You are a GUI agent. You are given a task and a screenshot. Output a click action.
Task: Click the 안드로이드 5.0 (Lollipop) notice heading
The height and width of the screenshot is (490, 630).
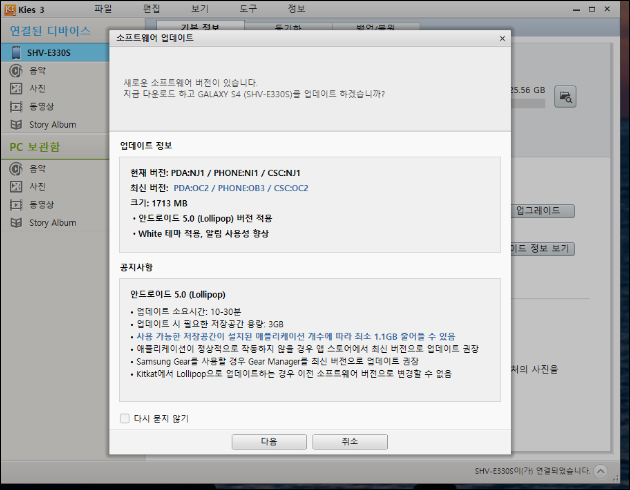[x=178, y=294]
